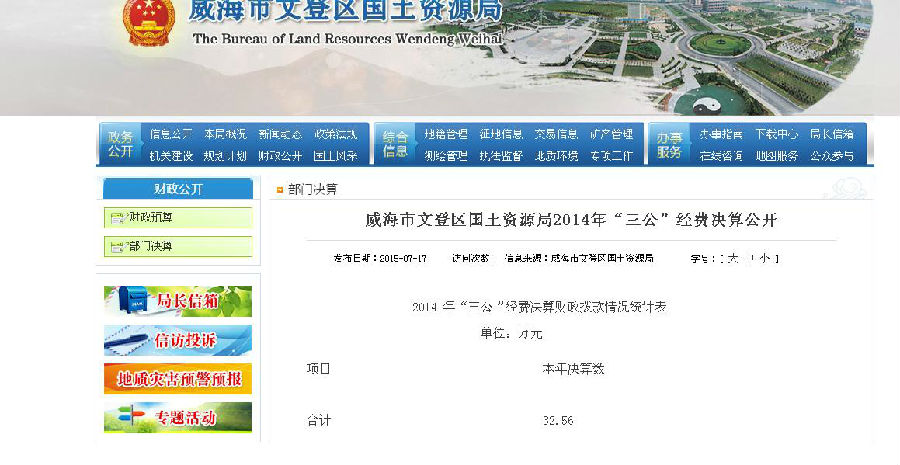Click the icon beside 财政预算 in sidebar

[x=117, y=217]
